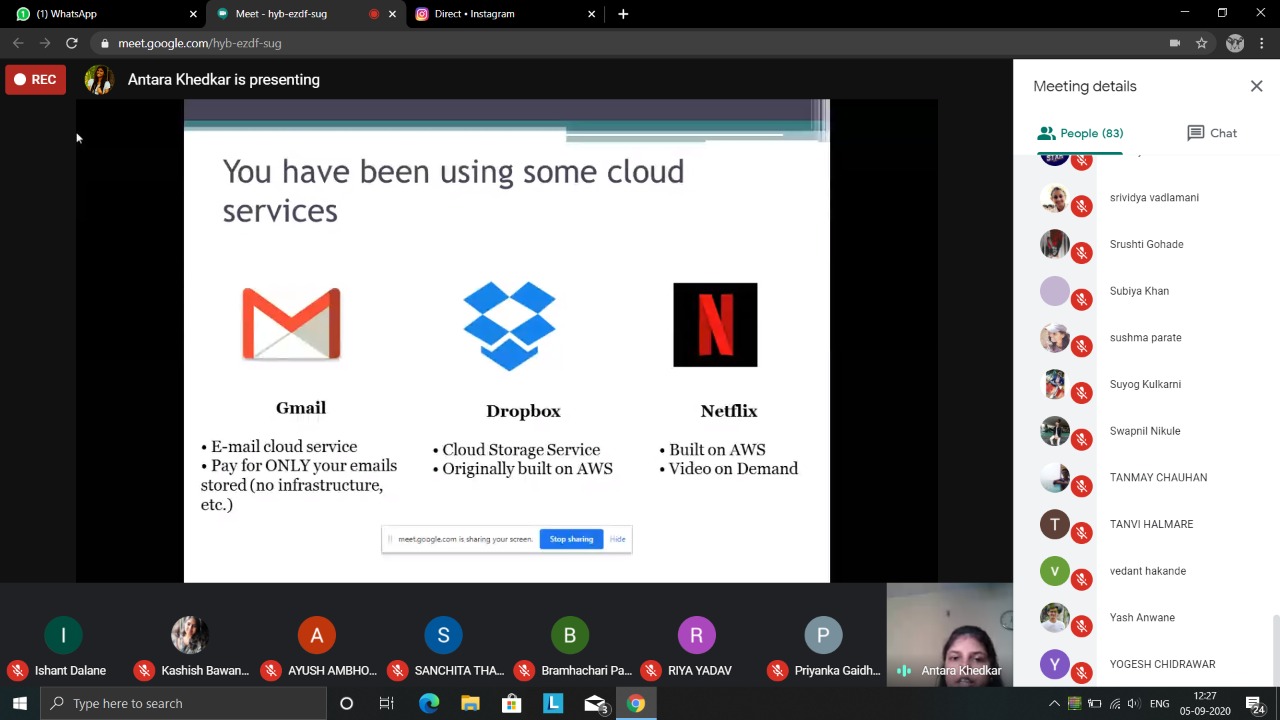Click the Dropbox logo on slide
This screenshot has width=1280, height=720.
[509, 326]
